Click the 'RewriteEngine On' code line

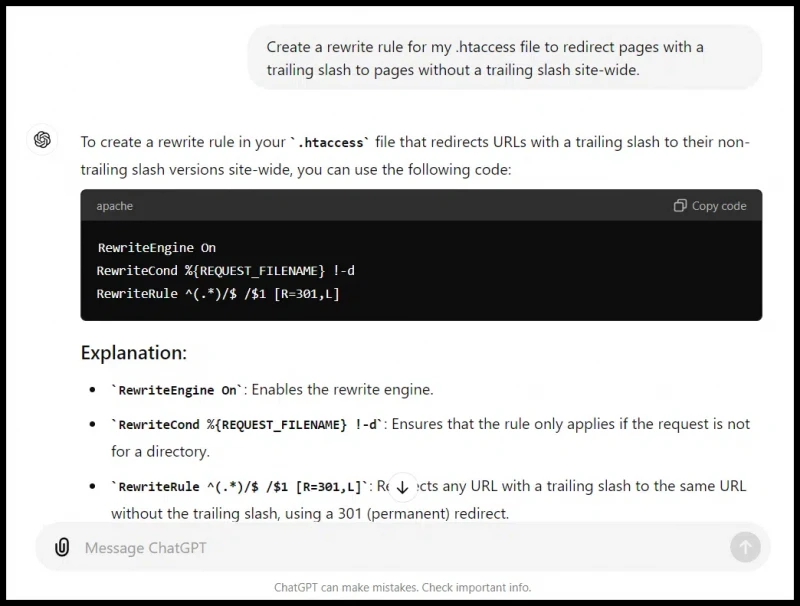point(157,248)
